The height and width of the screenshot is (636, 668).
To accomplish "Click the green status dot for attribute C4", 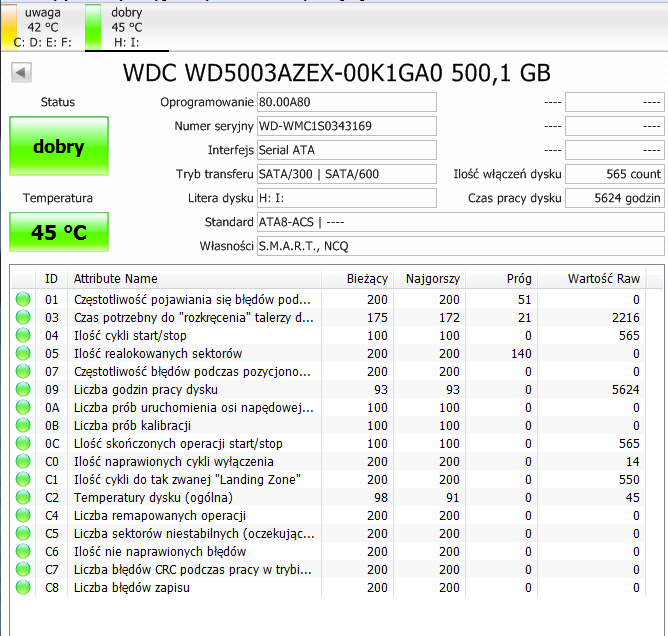I will (23, 515).
